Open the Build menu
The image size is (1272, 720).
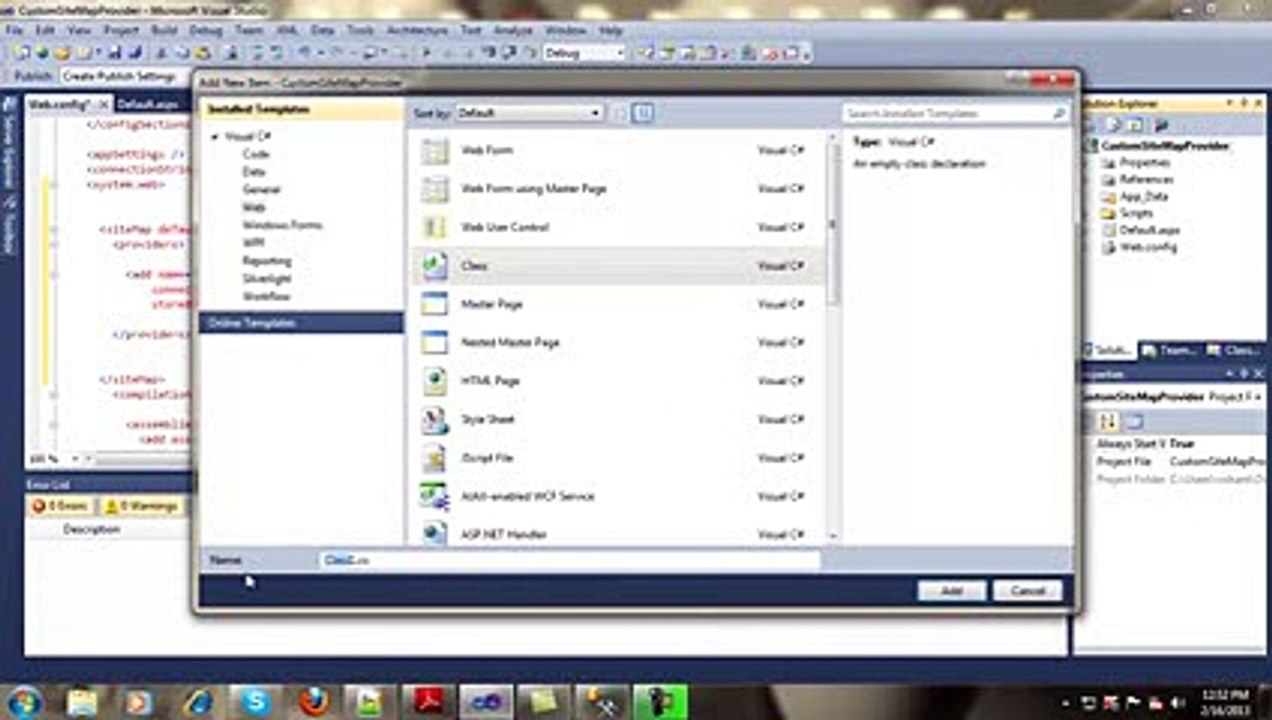click(164, 31)
